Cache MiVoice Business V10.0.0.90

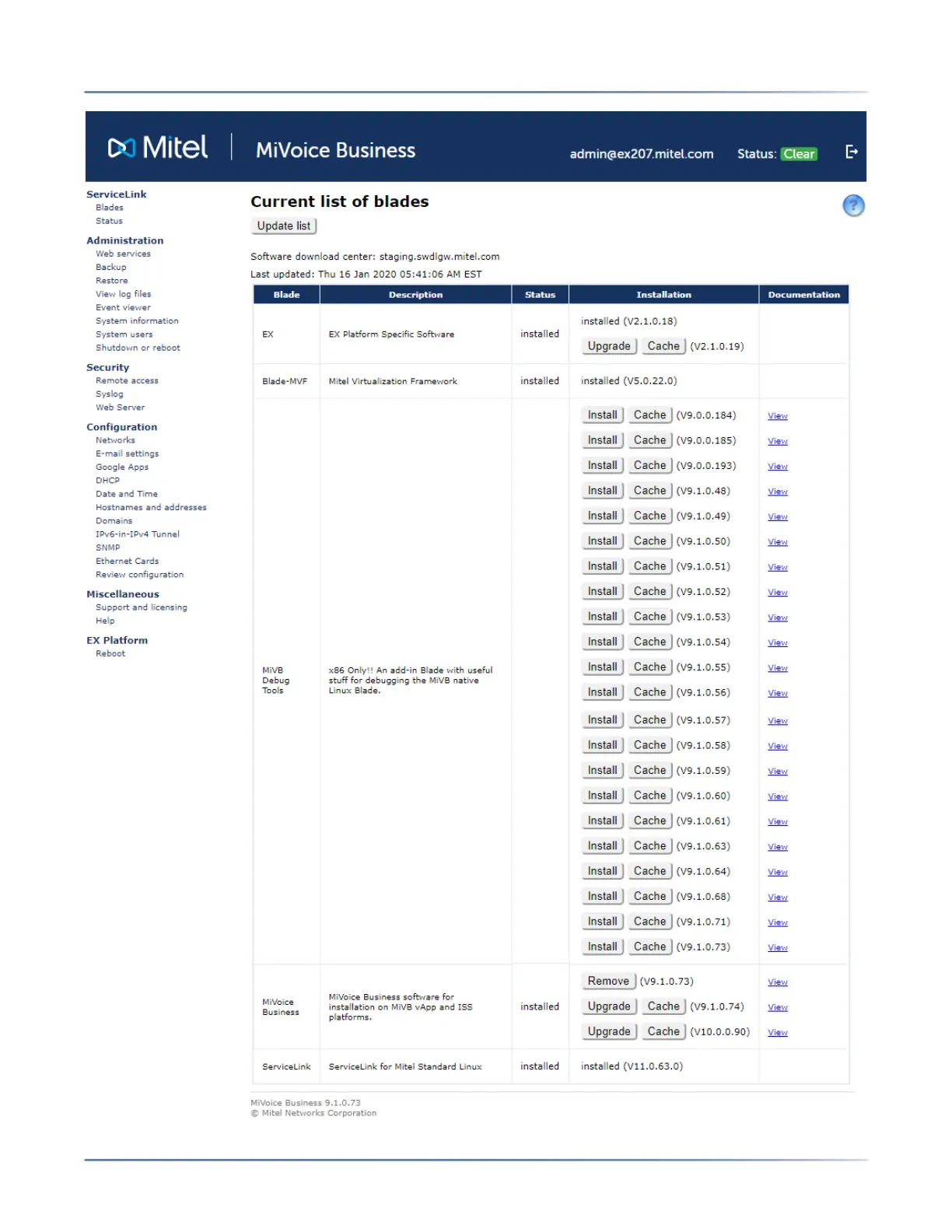point(663,1031)
